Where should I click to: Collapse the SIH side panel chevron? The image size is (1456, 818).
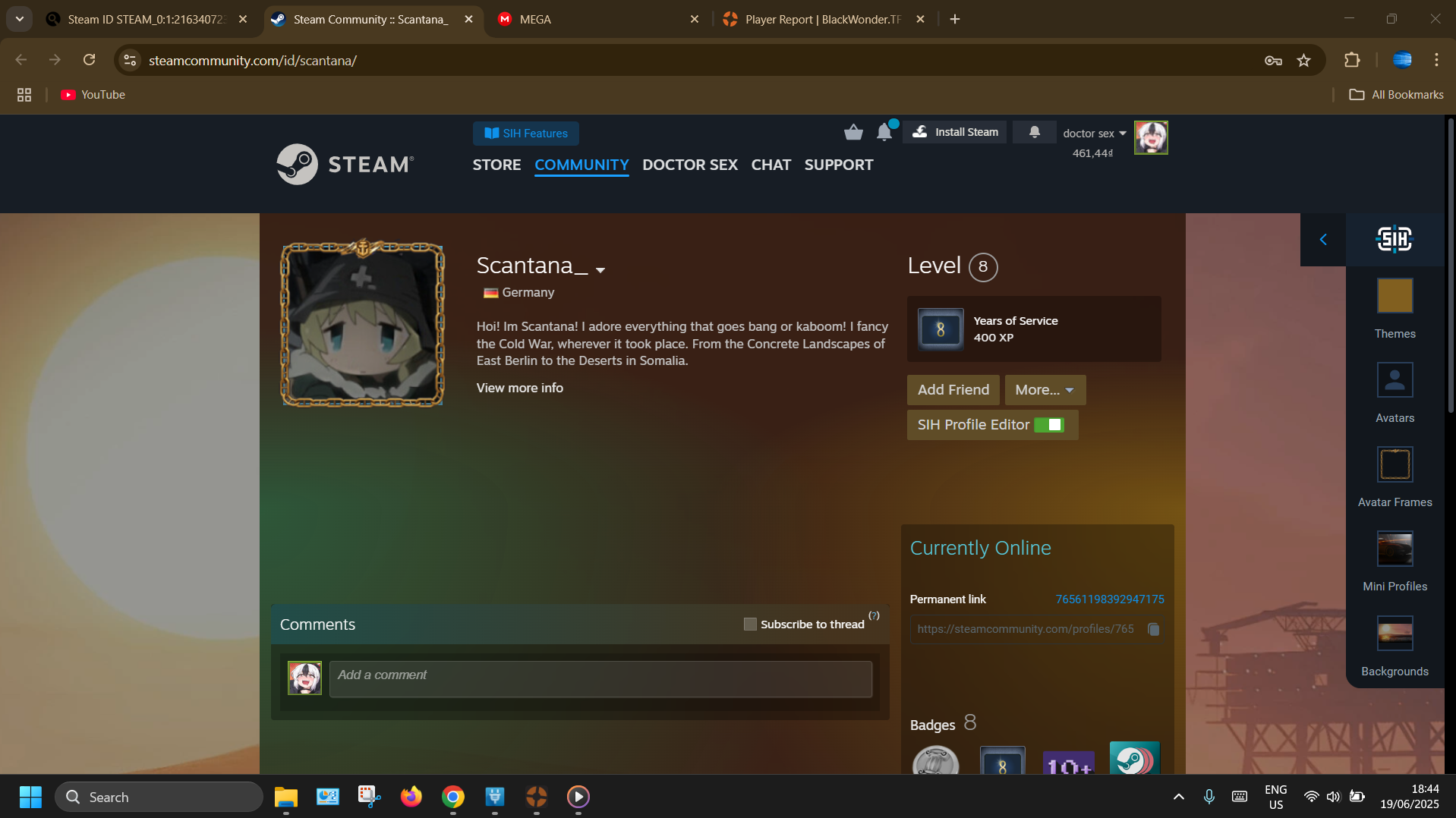coord(1323,240)
